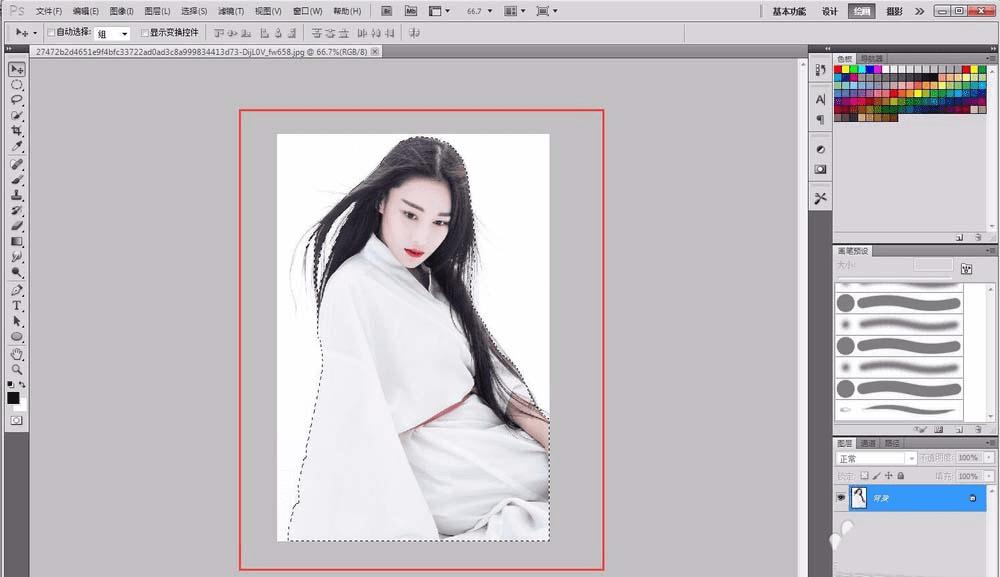This screenshot has width=1000, height=577.
Task: Switch to the 设计 workspace
Action: [829, 11]
